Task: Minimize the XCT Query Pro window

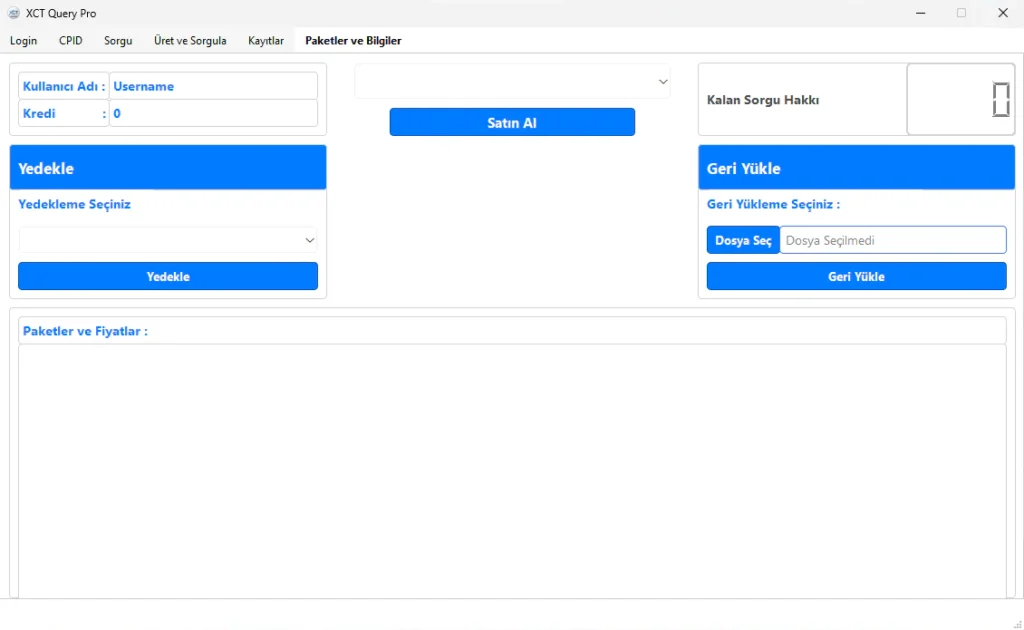Action: click(x=920, y=13)
